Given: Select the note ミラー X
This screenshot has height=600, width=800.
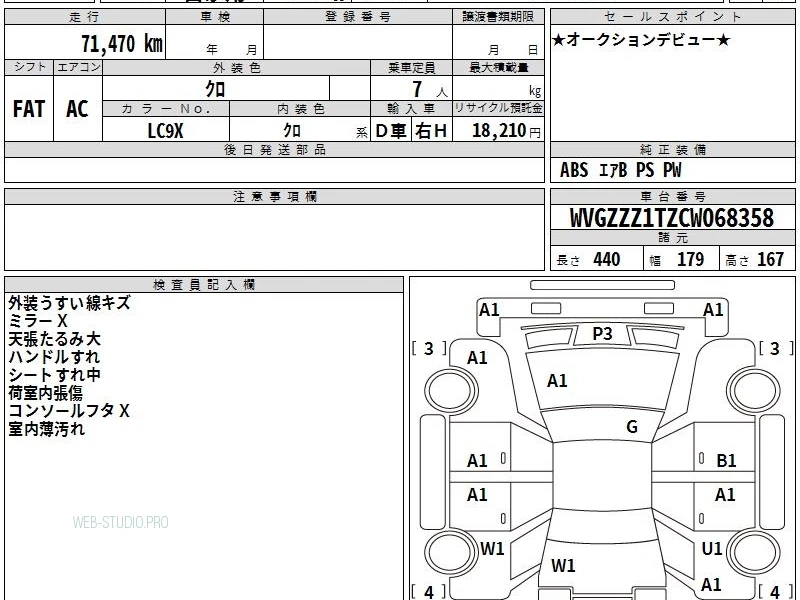Looking at the screenshot, I should point(38,321).
